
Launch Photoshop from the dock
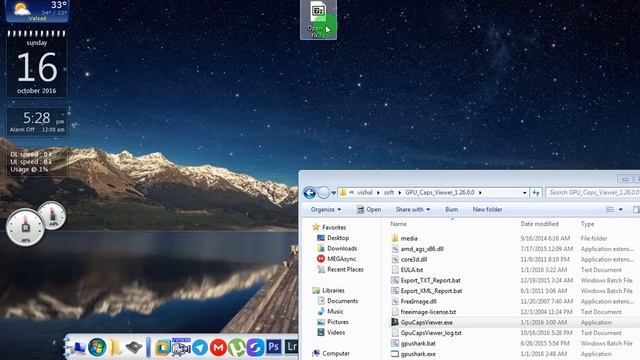(x=273, y=347)
